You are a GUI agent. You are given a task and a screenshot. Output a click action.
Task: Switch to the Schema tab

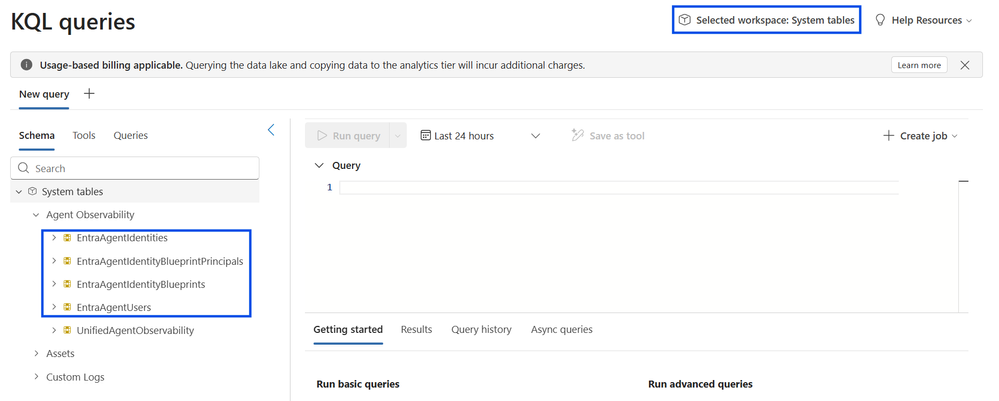[x=36, y=135]
